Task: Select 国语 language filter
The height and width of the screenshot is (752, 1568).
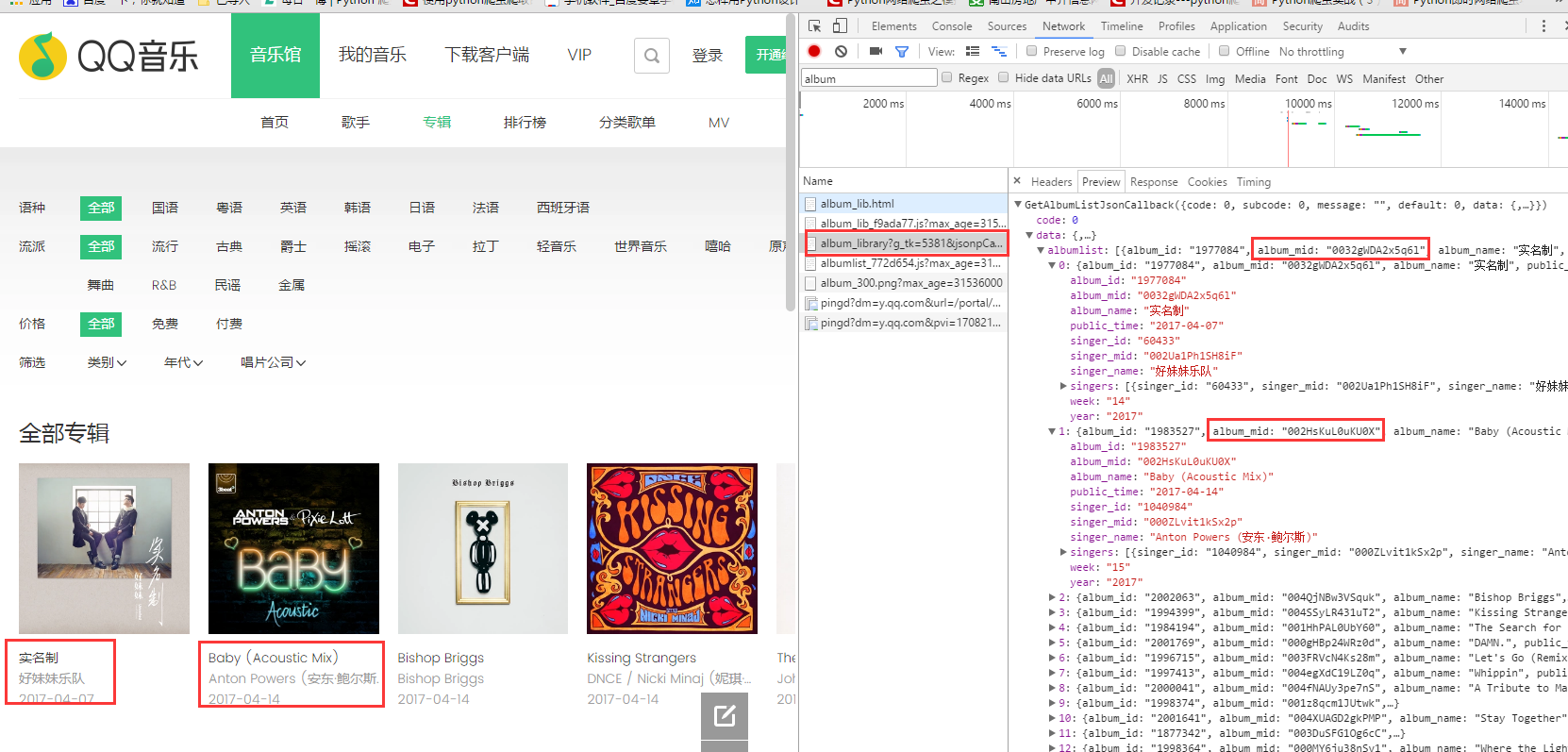Action: 165,208
